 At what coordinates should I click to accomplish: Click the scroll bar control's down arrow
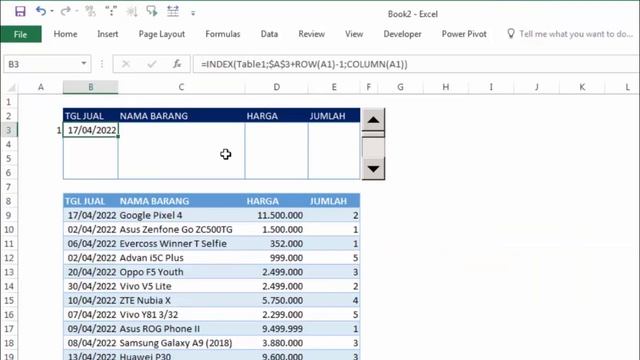(x=373, y=168)
